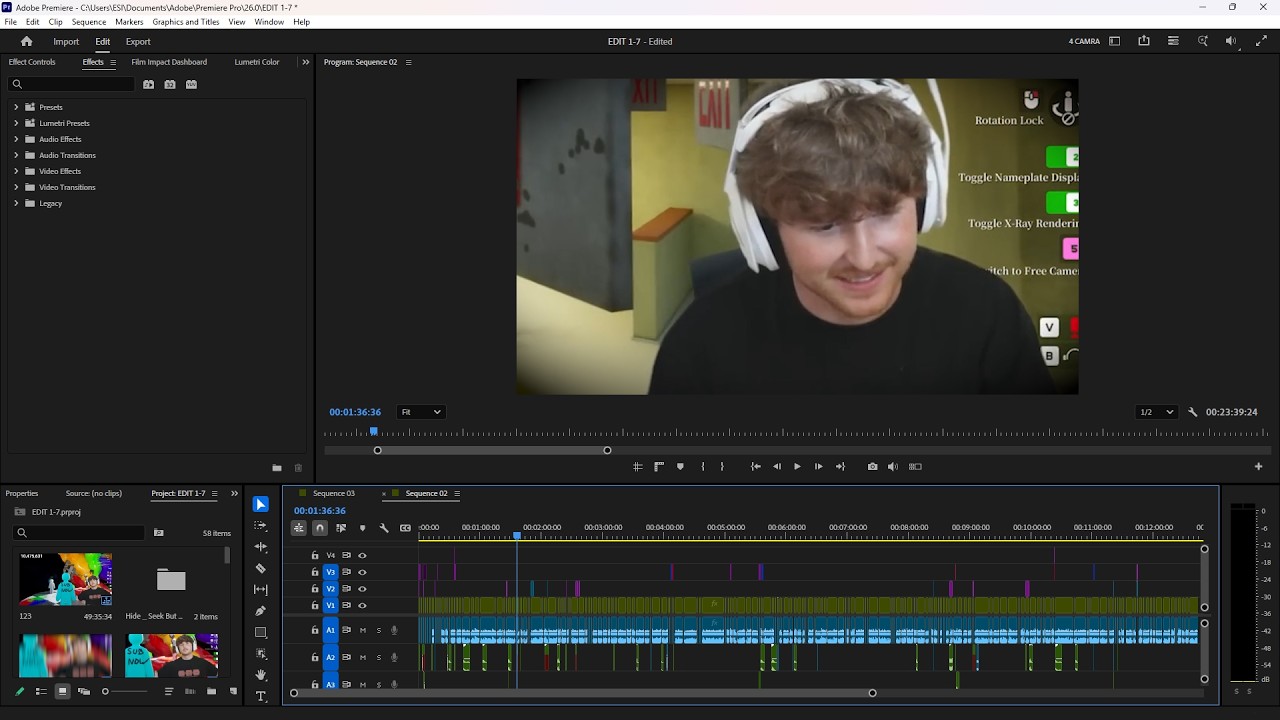Select the Slip tool

(261, 590)
